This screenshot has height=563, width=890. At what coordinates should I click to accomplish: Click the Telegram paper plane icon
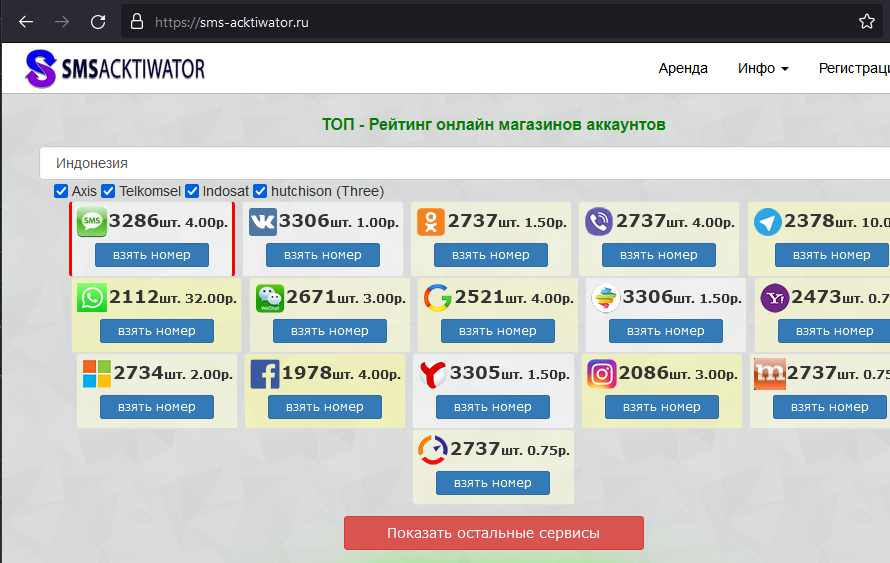(x=767, y=222)
